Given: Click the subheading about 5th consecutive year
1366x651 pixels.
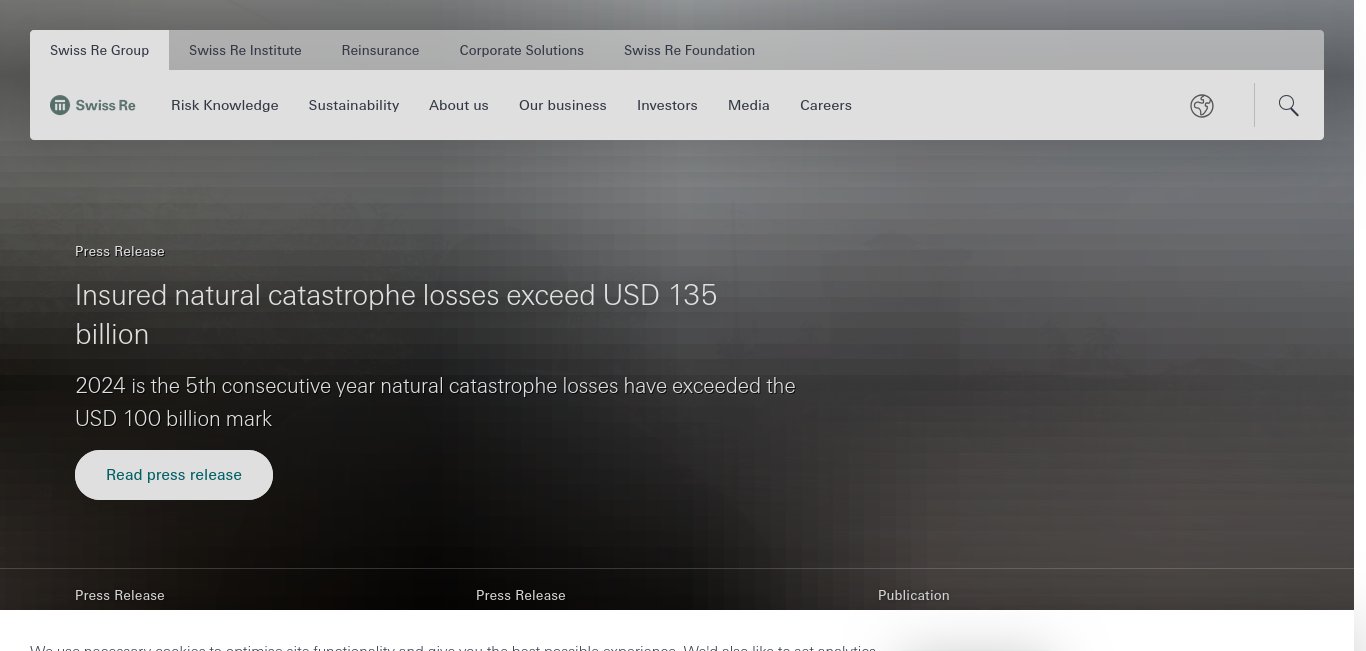Looking at the screenshot, I should pyautogui.click(x=435, y=402).
